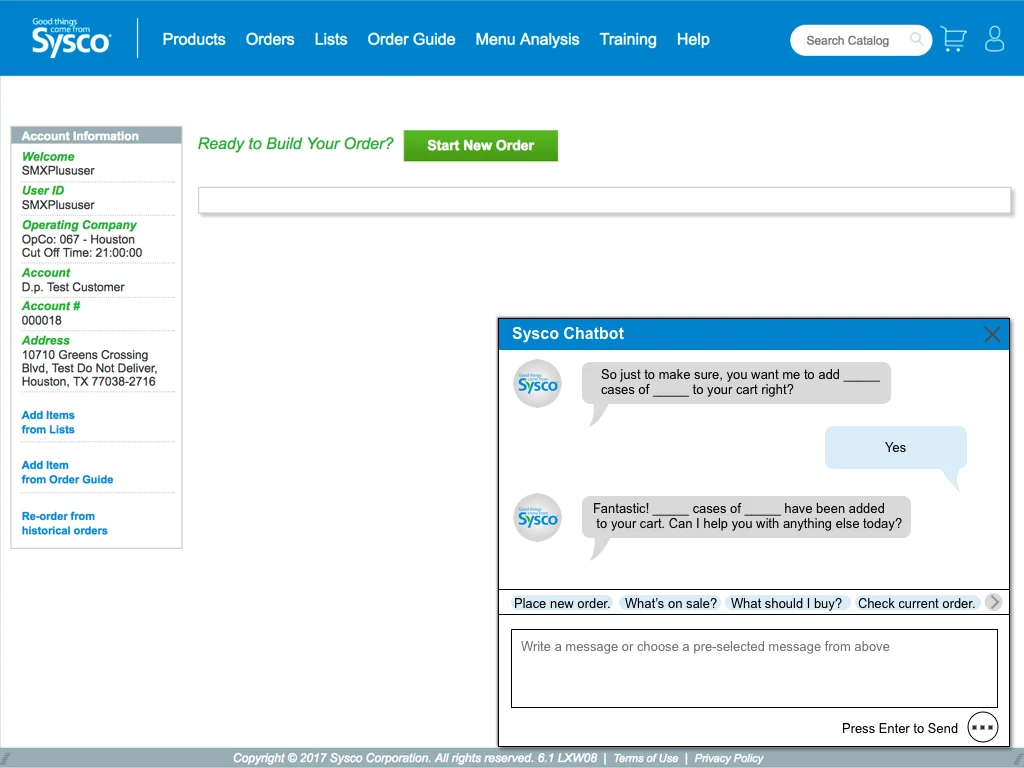Click the 'Yes' chat reply bubble
Viewport: 1024px width, 768px height.
[x=895, y=447]
